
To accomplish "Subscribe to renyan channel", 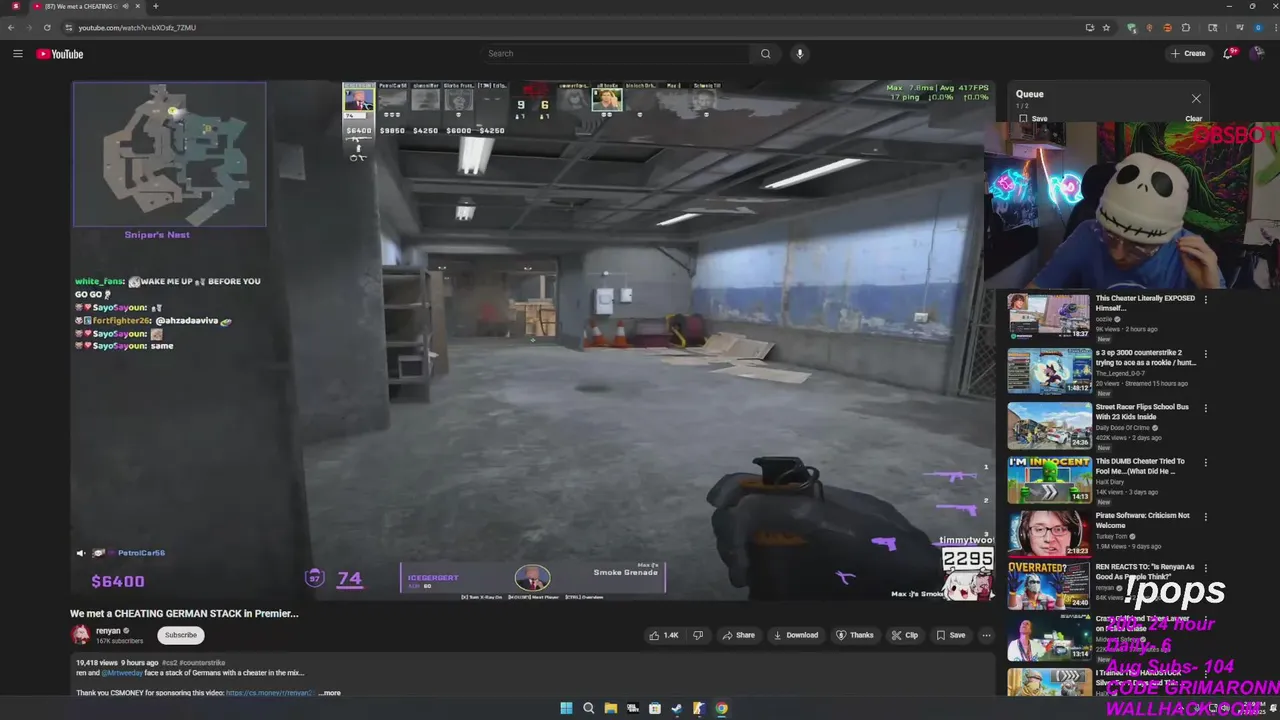I will click(x=181, y=635).
